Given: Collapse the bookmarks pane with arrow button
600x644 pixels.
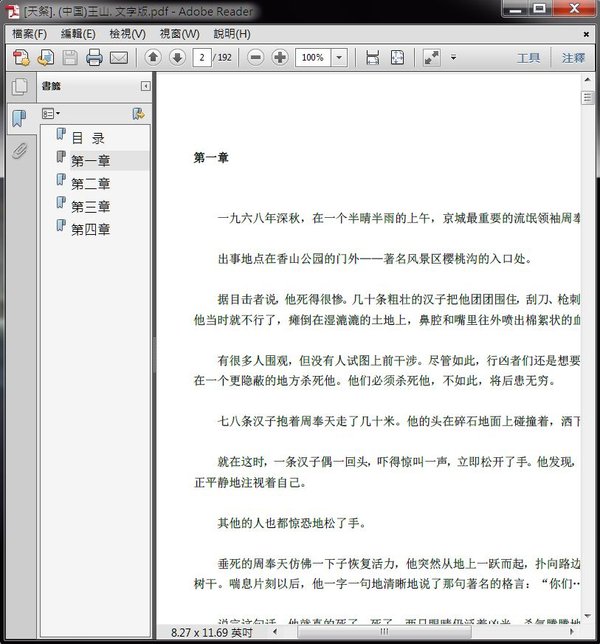Looking at the screenshot, I should click(145, 86).
